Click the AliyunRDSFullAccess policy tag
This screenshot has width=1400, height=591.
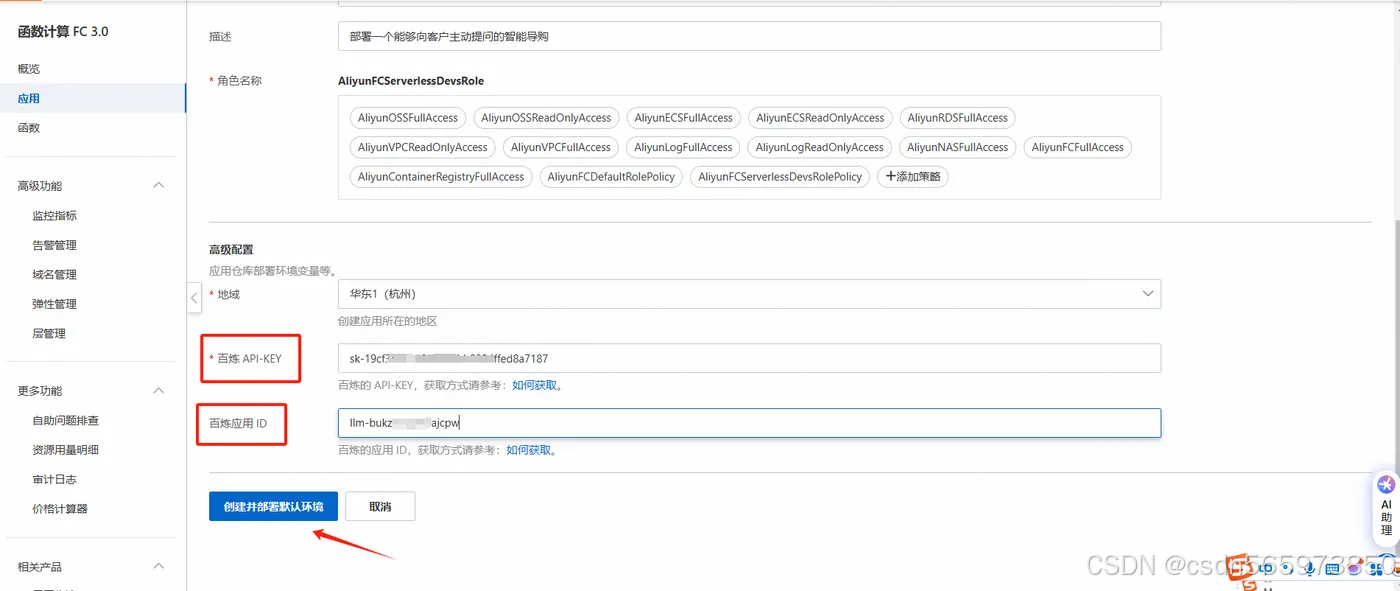click(958, 118)
